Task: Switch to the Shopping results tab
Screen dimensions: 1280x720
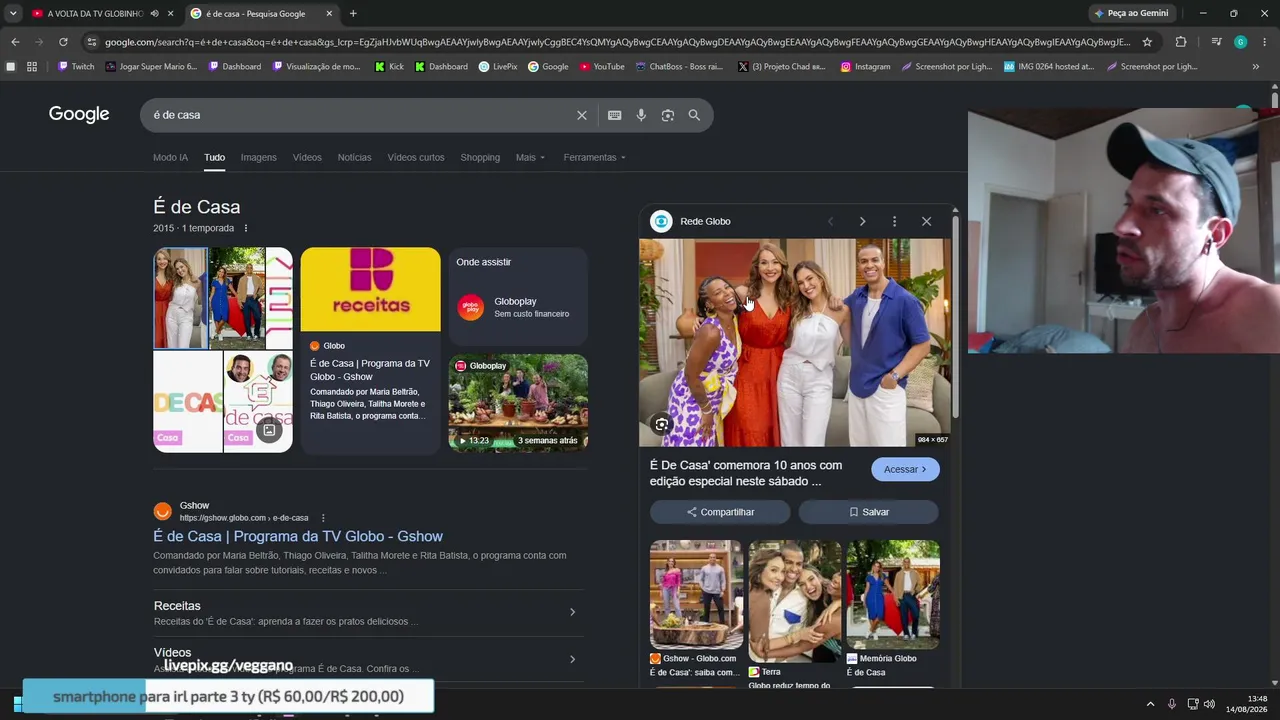Action: [x=480, y=157]
